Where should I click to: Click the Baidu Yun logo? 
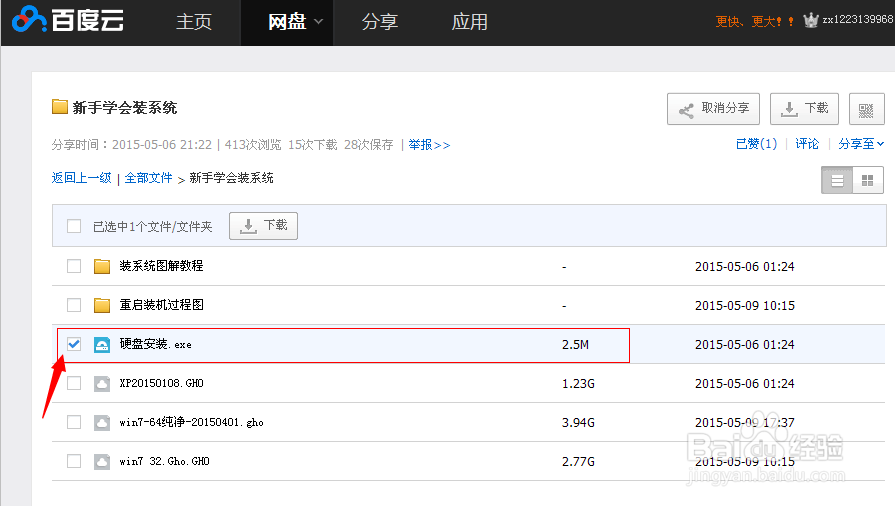pos(67,20)
